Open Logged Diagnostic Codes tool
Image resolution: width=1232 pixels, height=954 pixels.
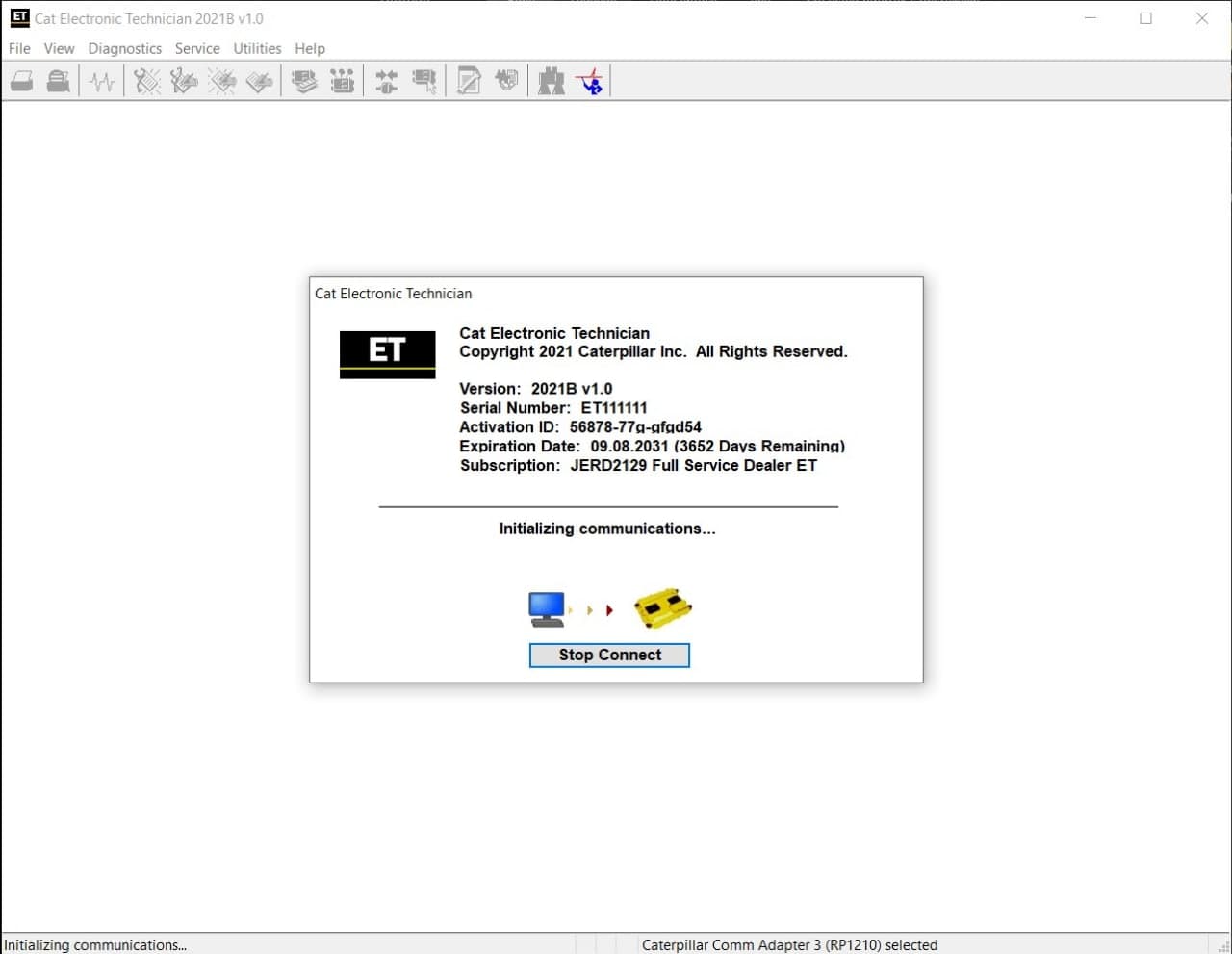tap(184, 81)
